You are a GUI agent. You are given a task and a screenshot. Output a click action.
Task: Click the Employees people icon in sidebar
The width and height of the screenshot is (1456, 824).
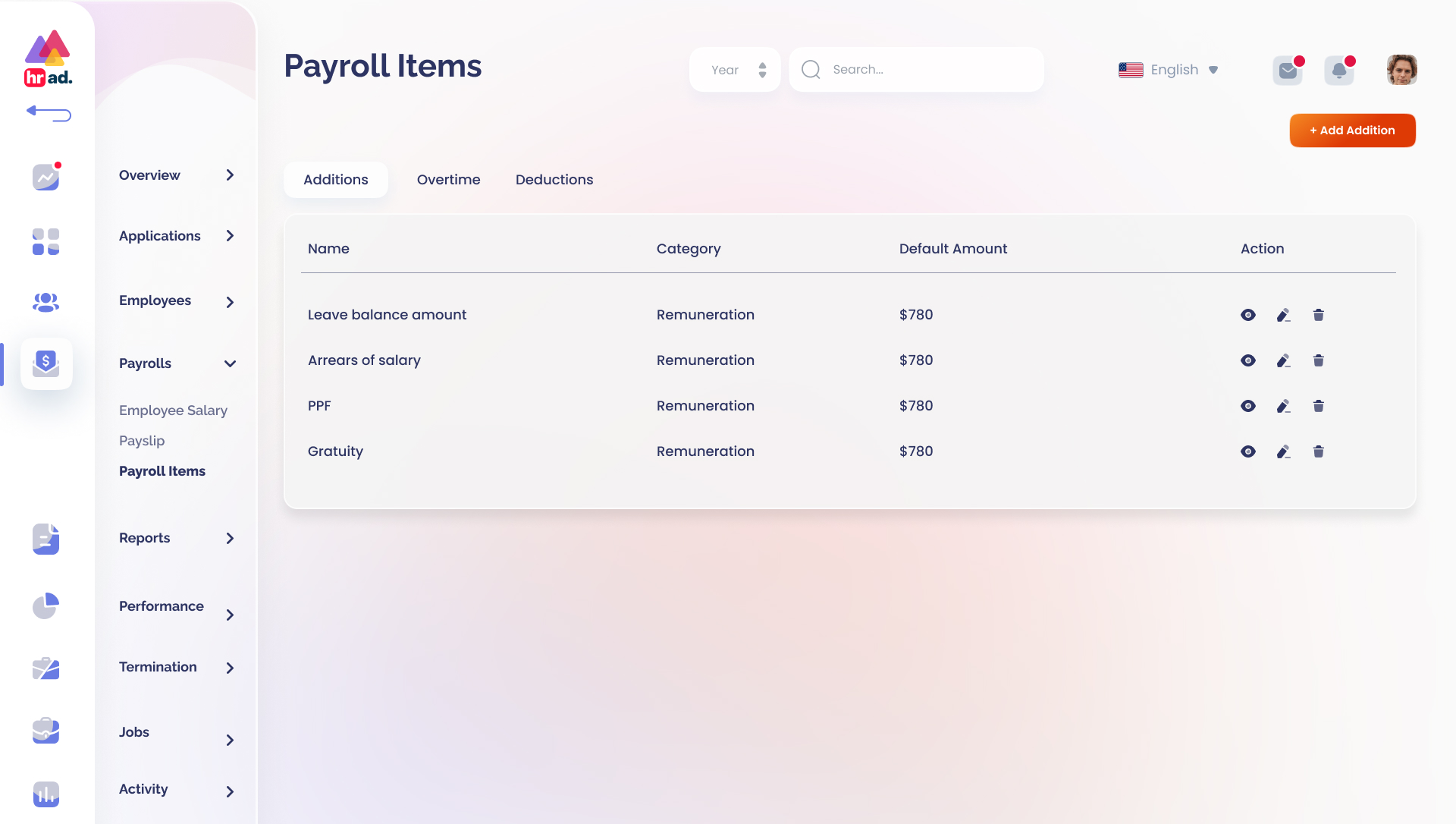45,302
